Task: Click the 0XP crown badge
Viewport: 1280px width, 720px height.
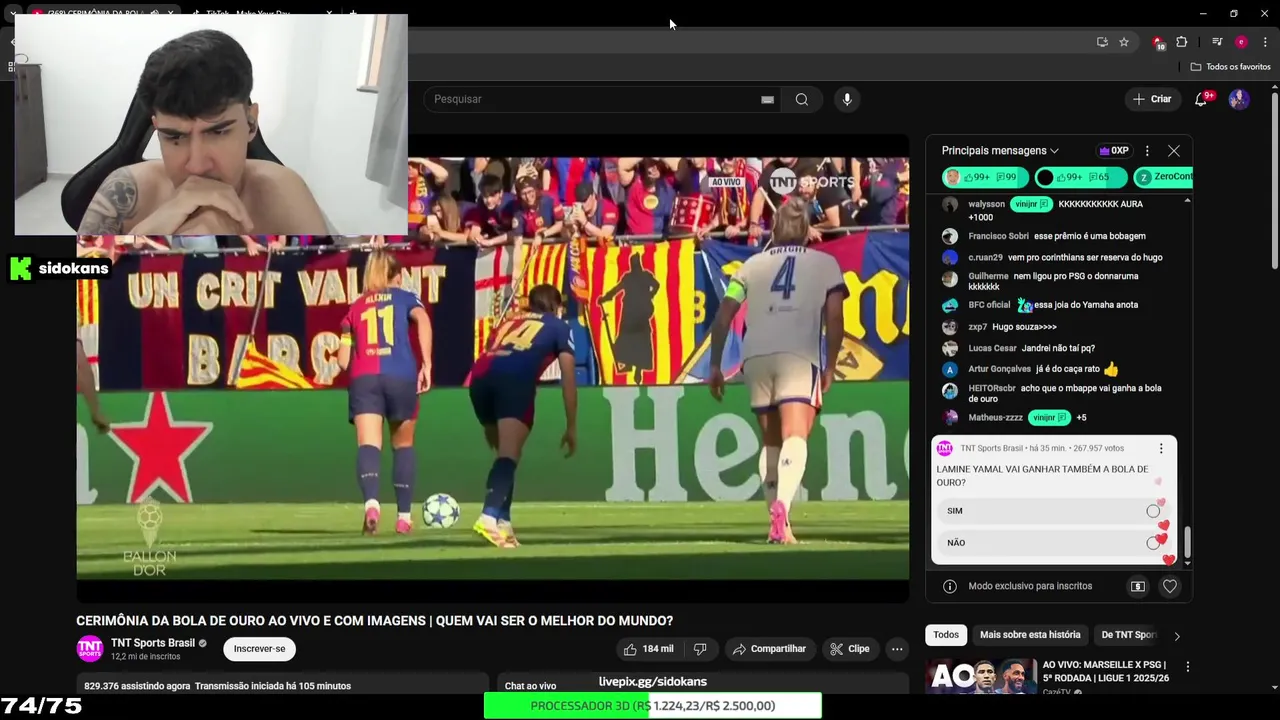Action: [x=1113, y=151]
